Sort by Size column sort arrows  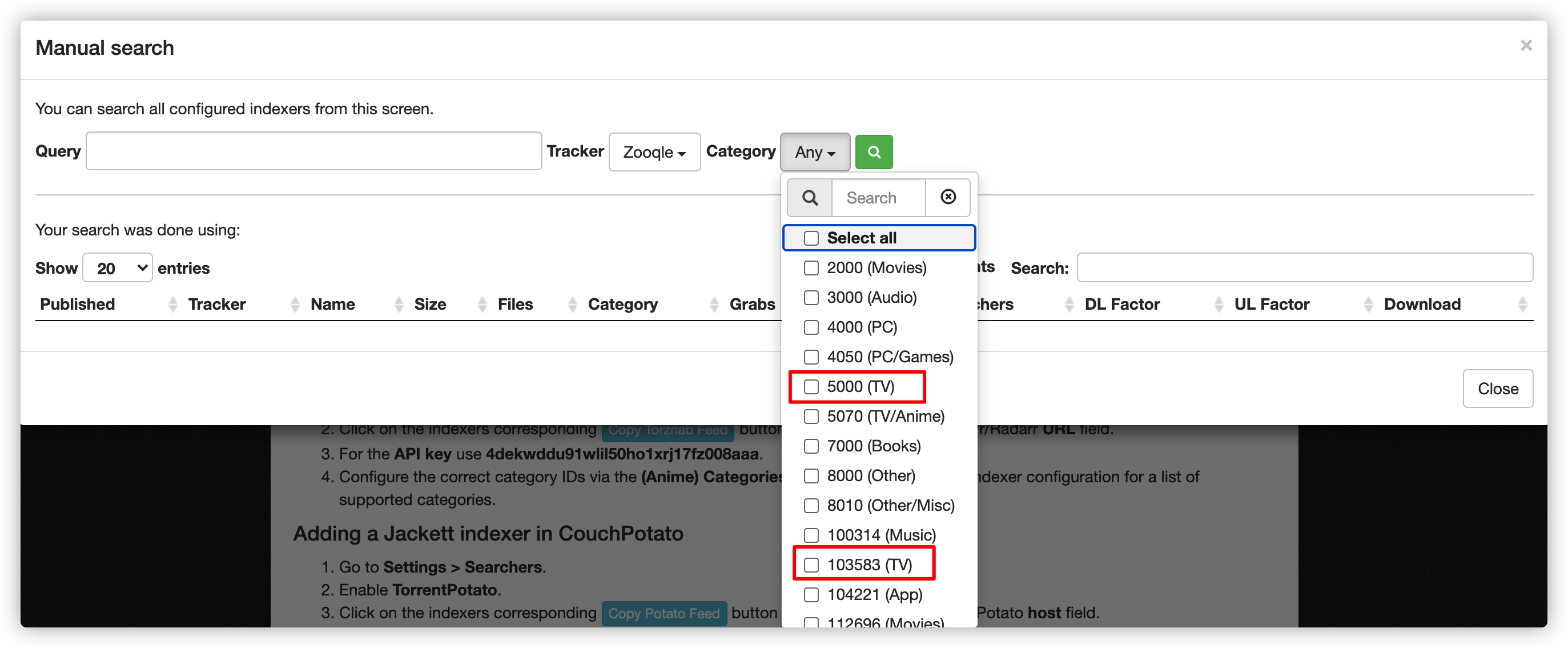[x=481, y=304]
